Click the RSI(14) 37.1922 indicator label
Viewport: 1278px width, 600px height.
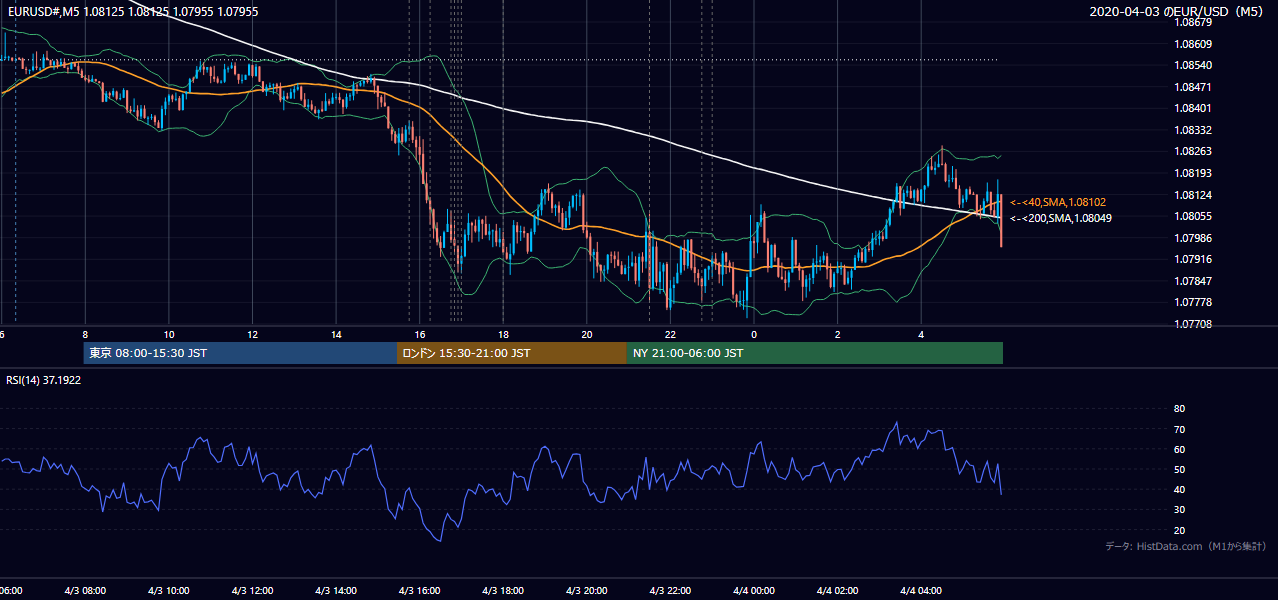pyautogui.click(x=44, y=381)
